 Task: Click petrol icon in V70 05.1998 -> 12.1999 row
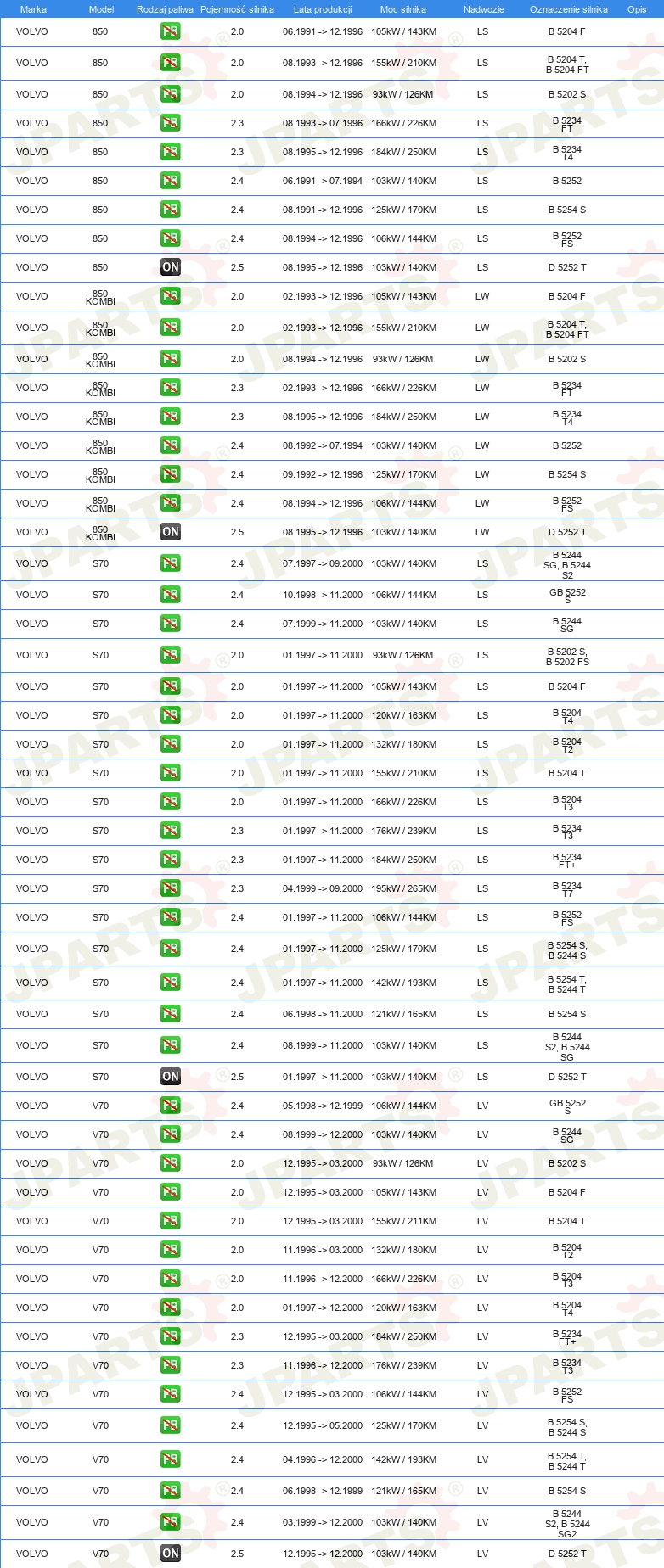point(171,1106)
